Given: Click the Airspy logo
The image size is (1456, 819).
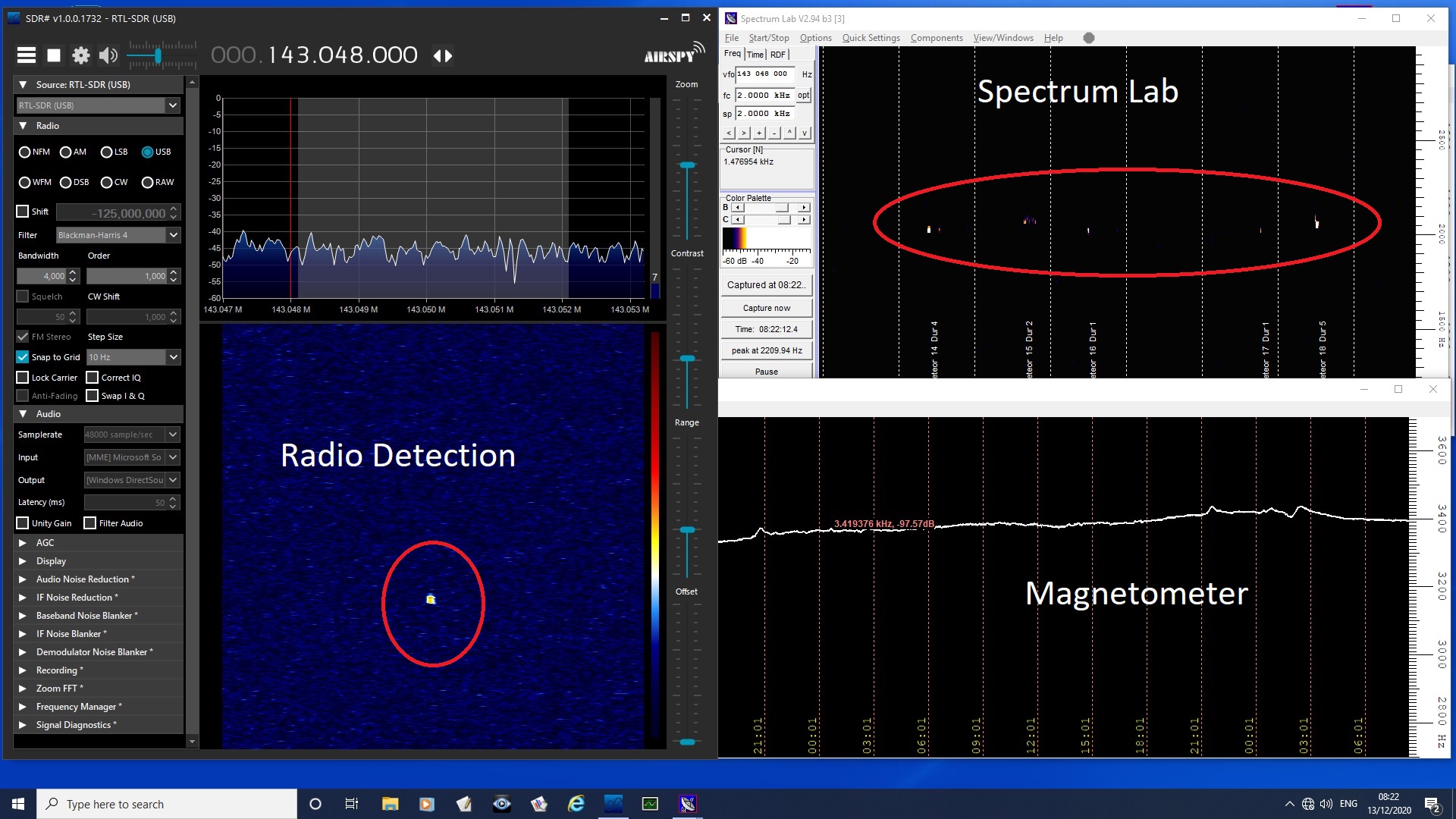Looking at the screenshot, I should click(673, 53).
